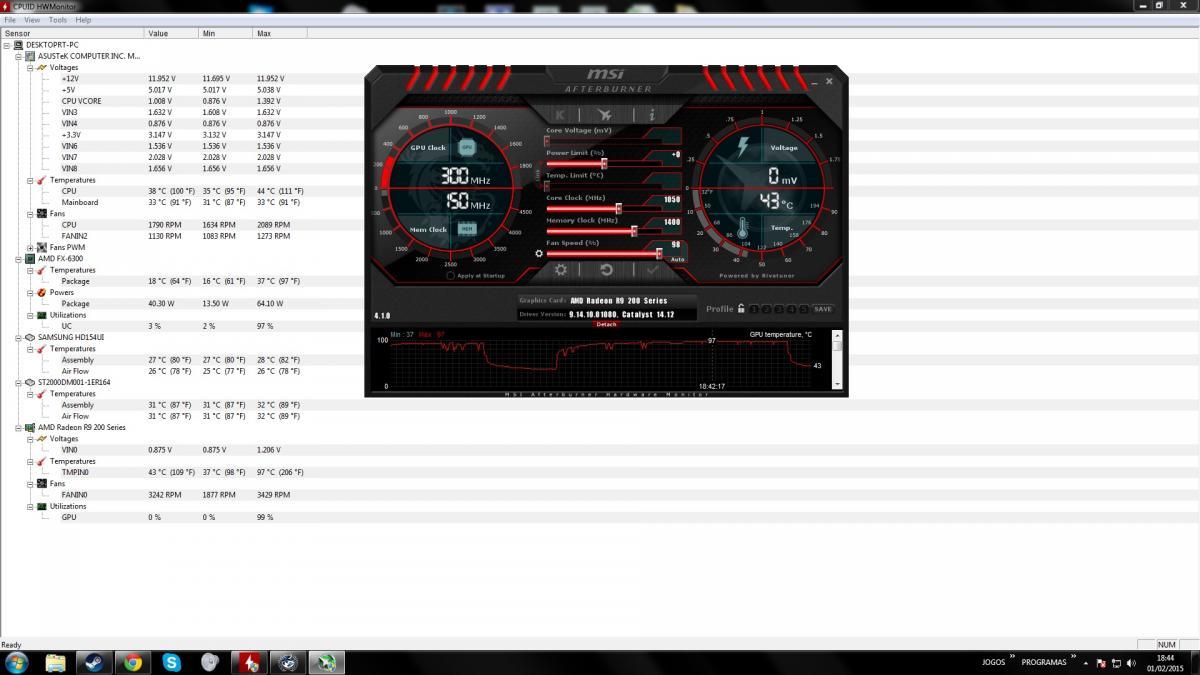The image size is (1200, 675).
Task: Click the Core Clock value field 1050
Action: pos(671,199)
